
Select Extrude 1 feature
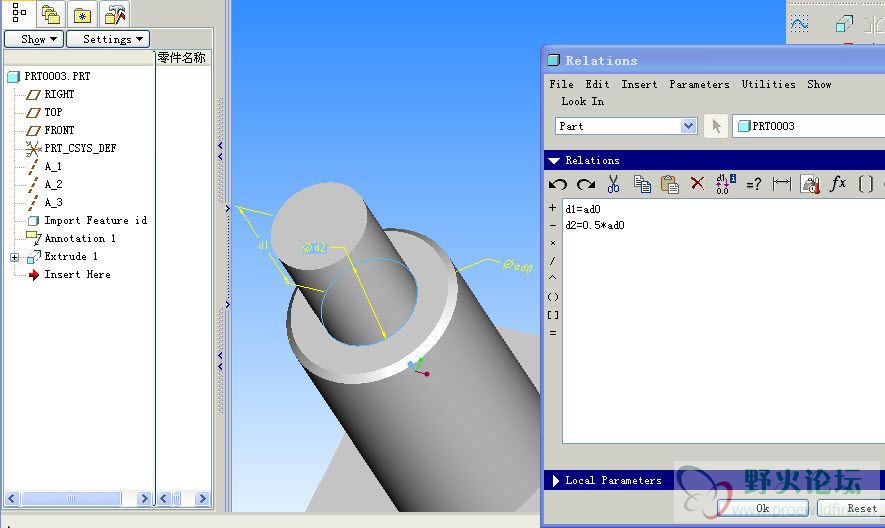coord(71,256)
